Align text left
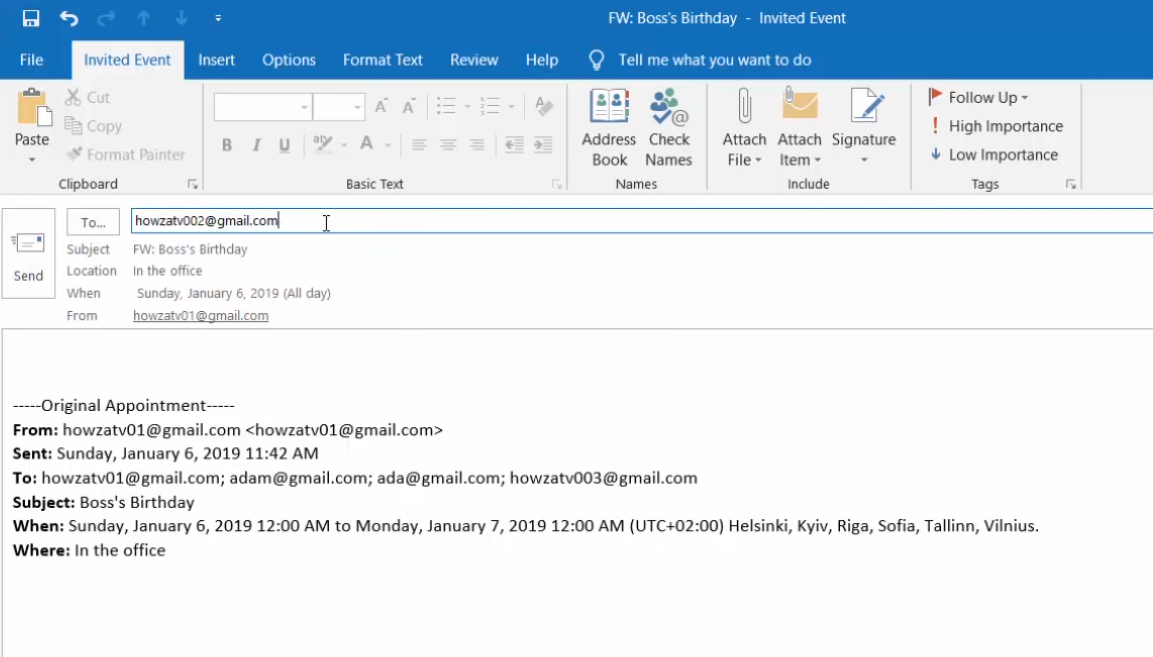The image size is (1153, 657). coord(419,145)
